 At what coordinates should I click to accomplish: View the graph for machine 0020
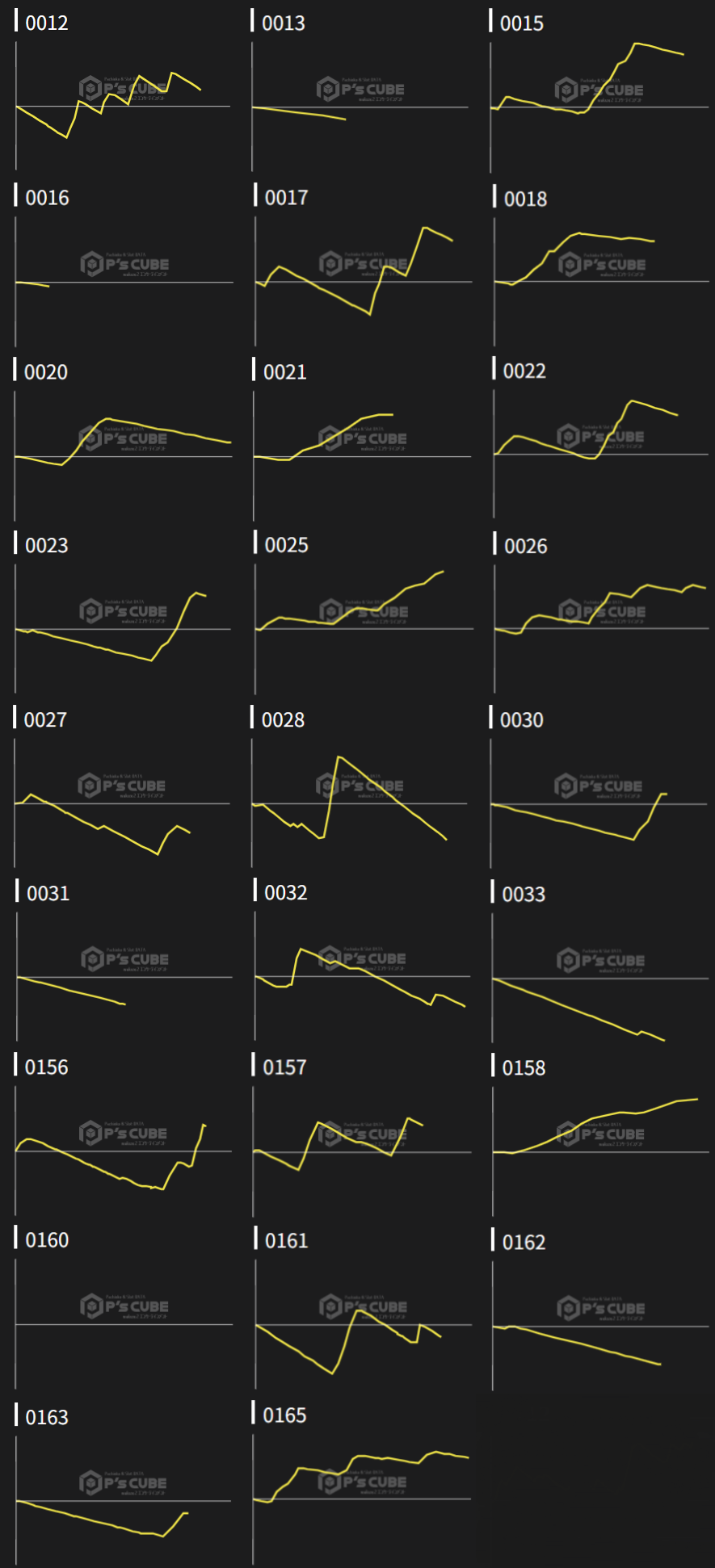123,455
